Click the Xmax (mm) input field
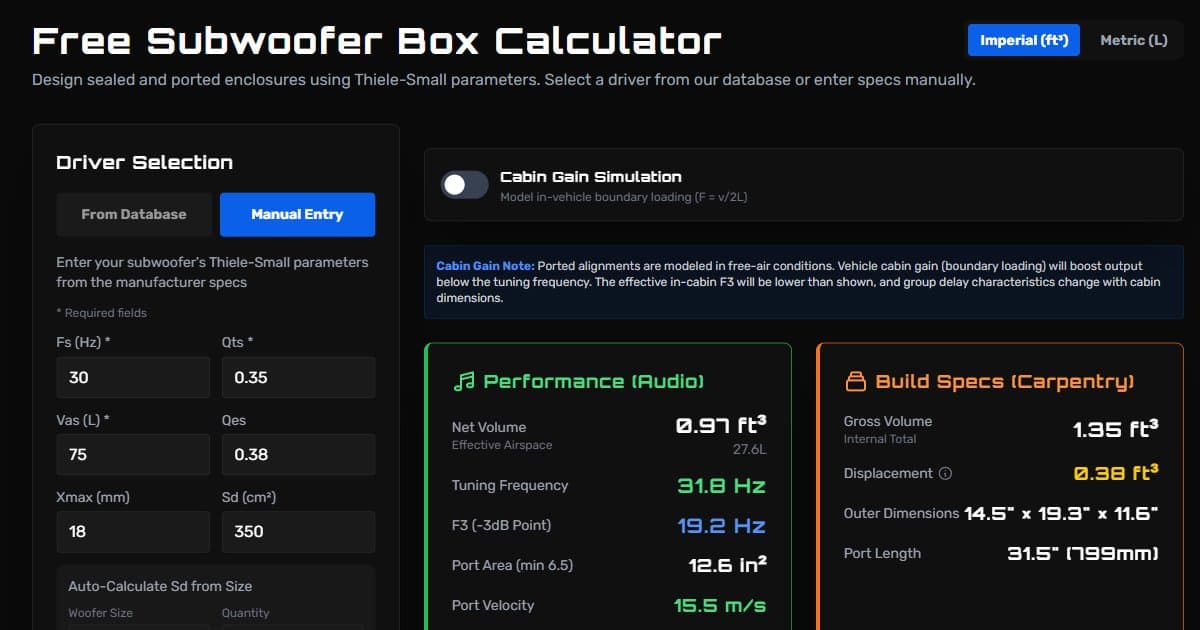Image resolution: width=1200 pixels, height=630 pixels. pyautogui.click(x=133, y=531)
